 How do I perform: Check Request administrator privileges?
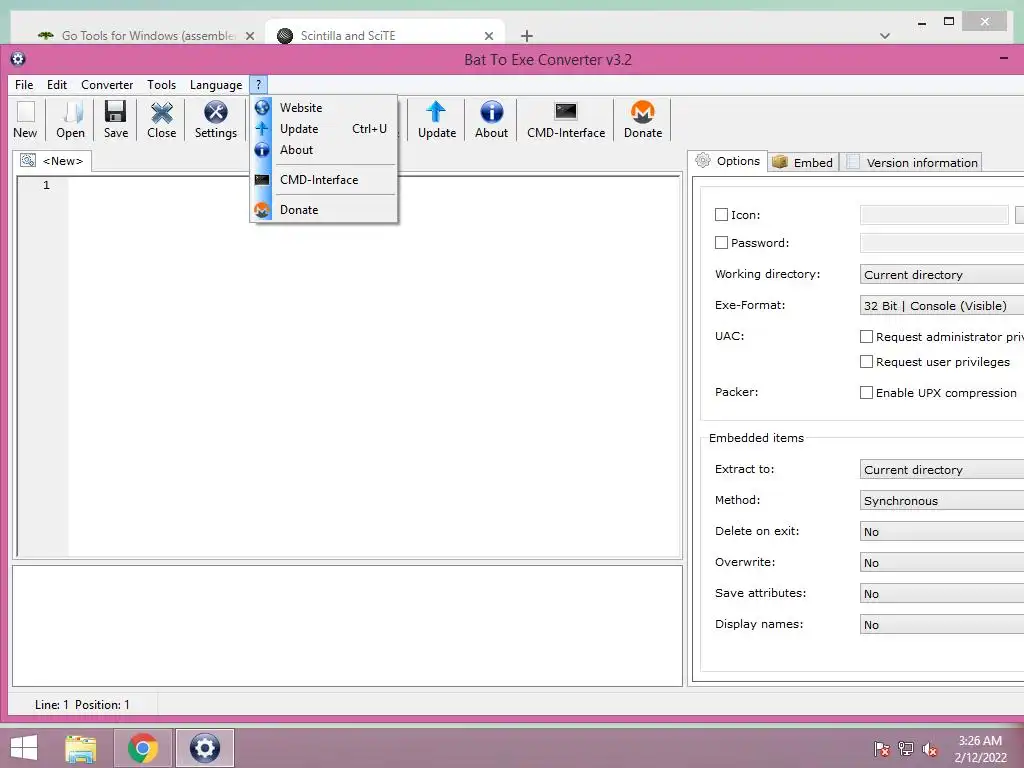click(866, 336)
